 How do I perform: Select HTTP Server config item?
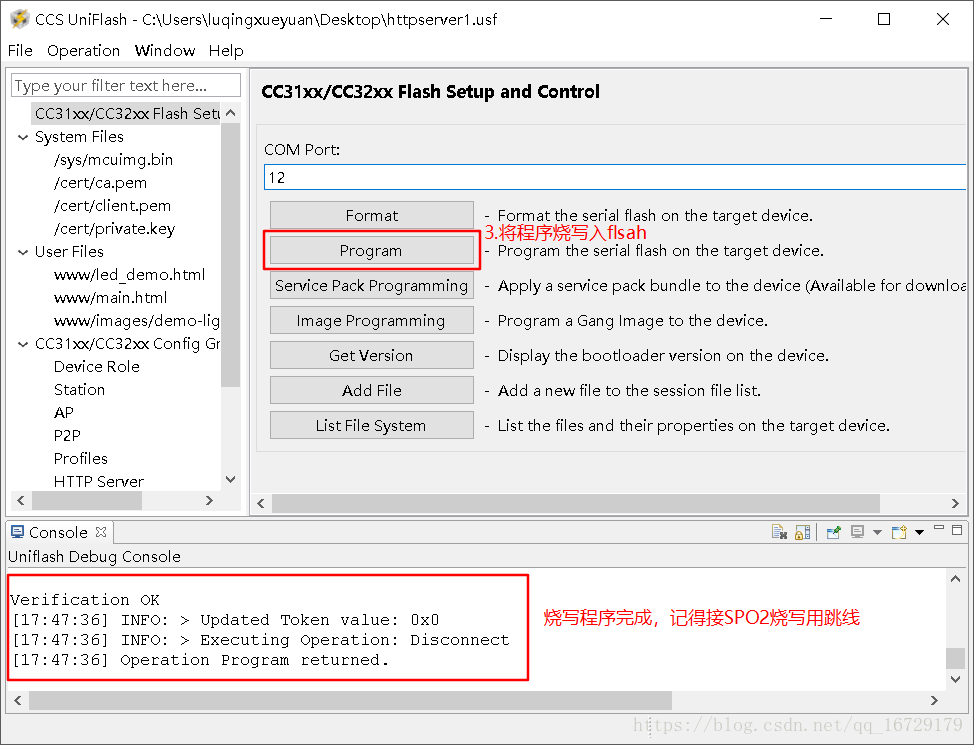(x=98, y=482)
